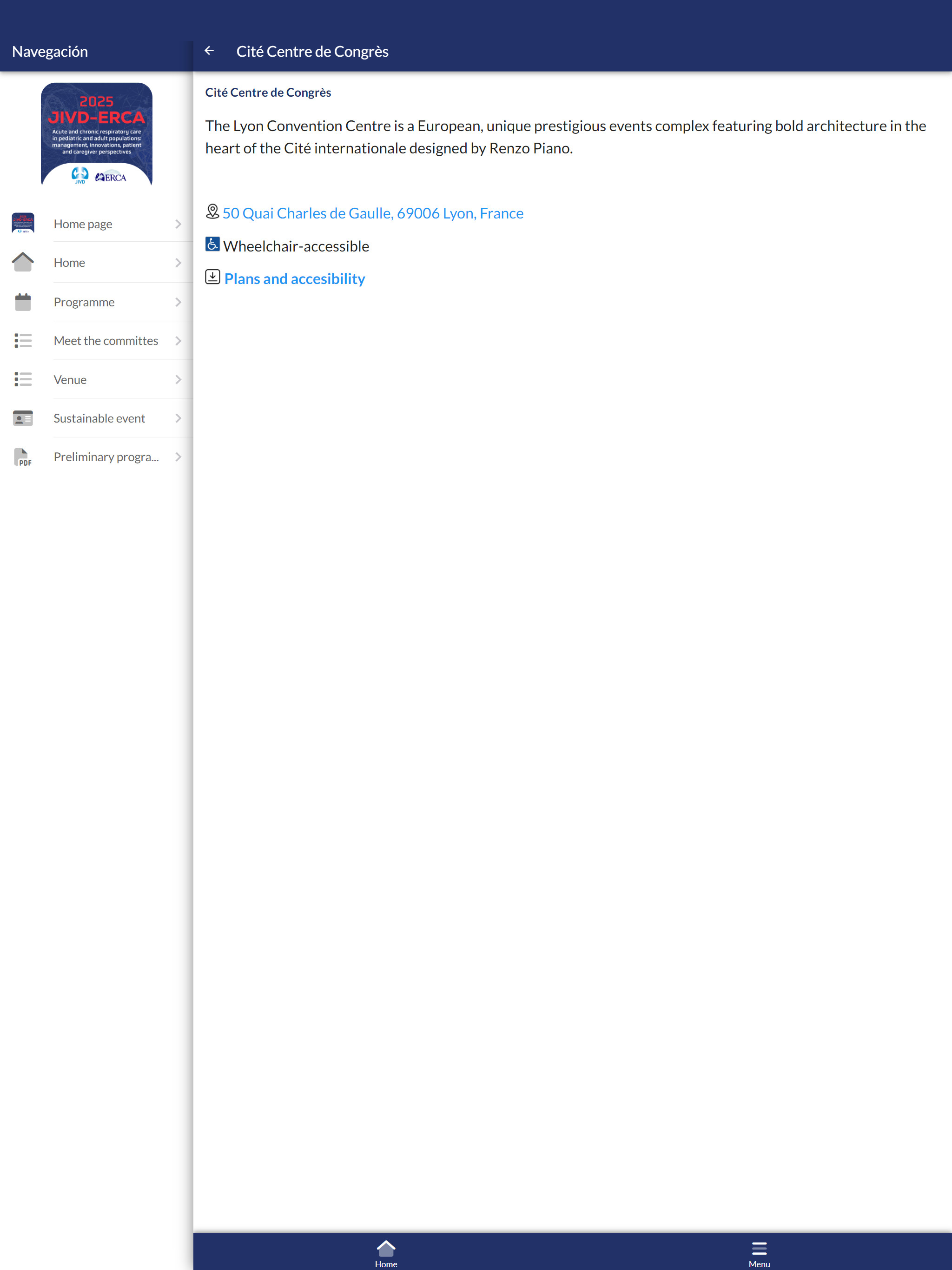Open the 50 Quai Charles de Gaulle address link
This screenshot has height=1270, width=952.
point(373,213)
